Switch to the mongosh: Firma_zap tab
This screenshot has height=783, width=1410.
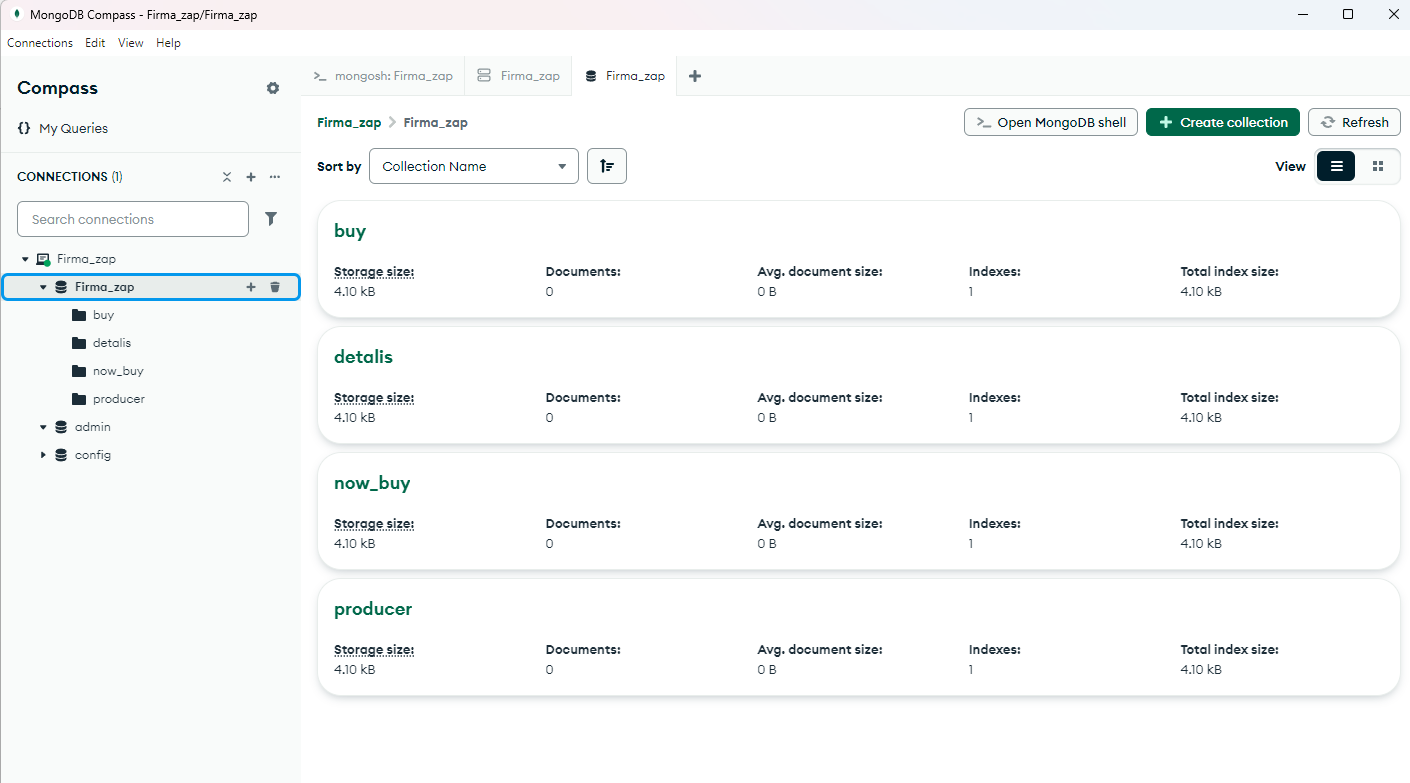tap(383, 76)
